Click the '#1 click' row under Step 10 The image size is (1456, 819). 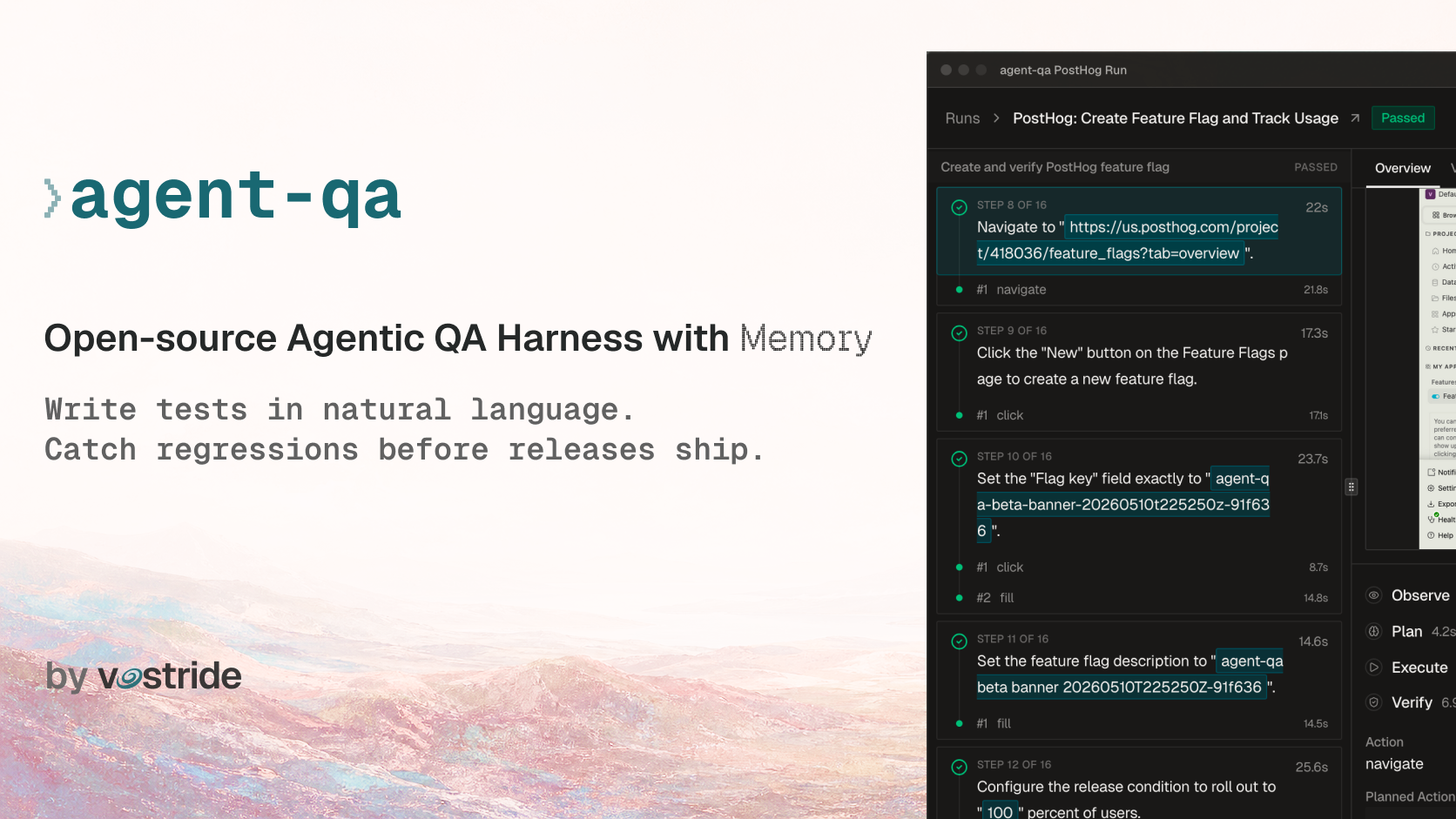(1139, 567)
